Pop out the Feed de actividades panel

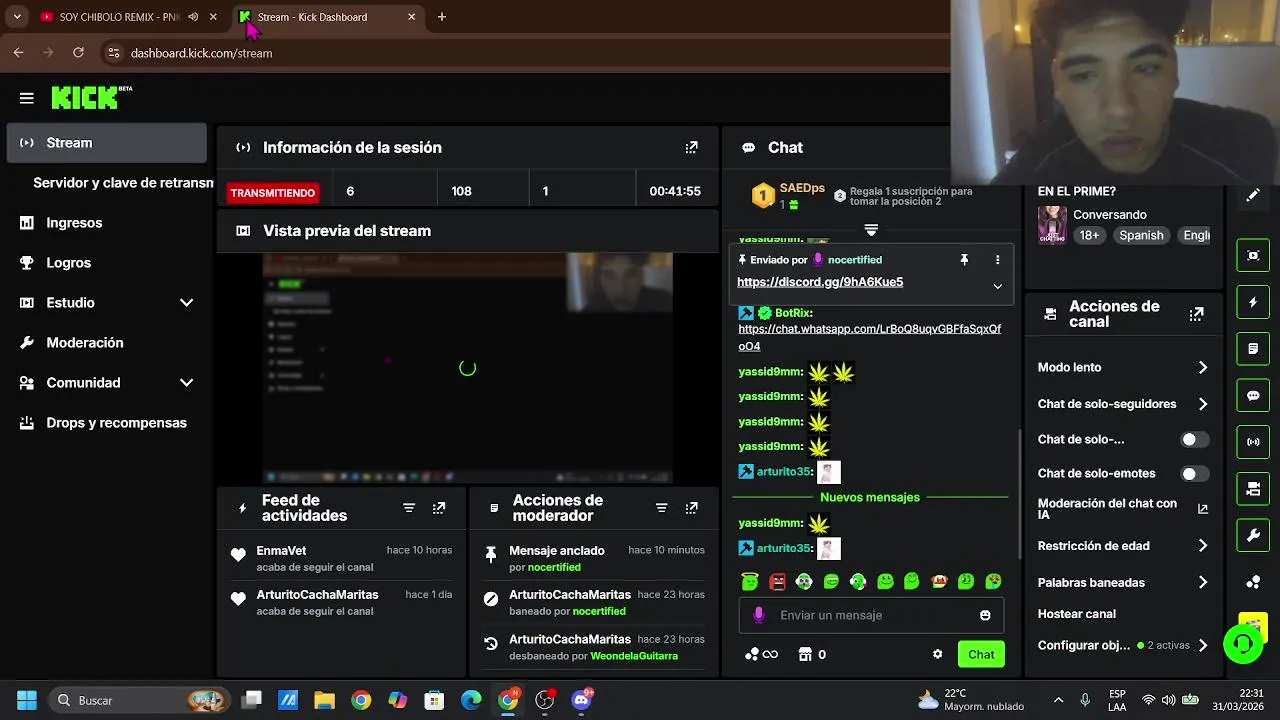tap(439, 508)
